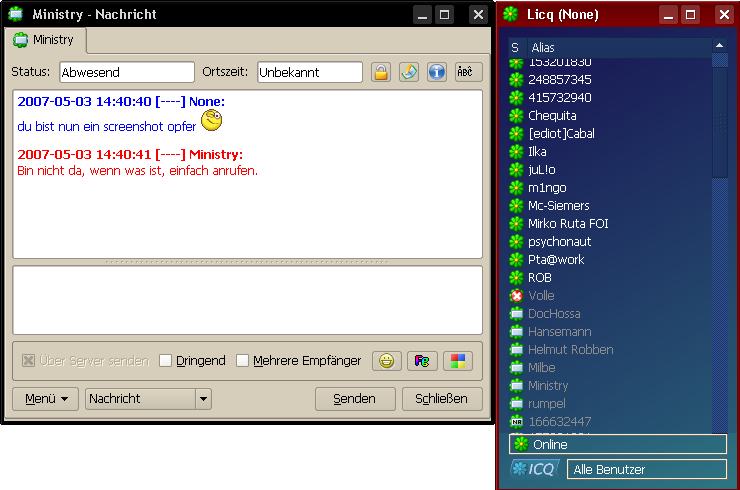This screenshot has width=740, height=490.
Task: Maximize the Ministry - Nachricht window
Action: point(445,15)
